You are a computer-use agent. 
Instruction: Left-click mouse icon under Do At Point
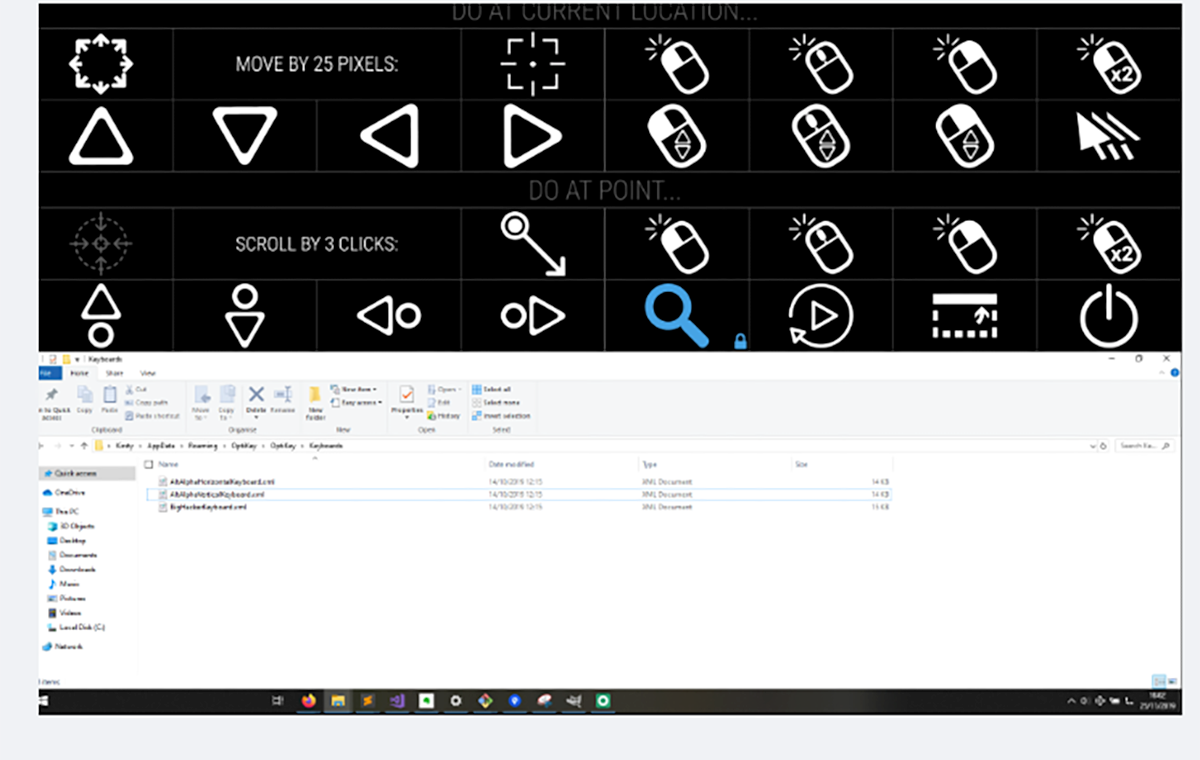coord(677,244)
